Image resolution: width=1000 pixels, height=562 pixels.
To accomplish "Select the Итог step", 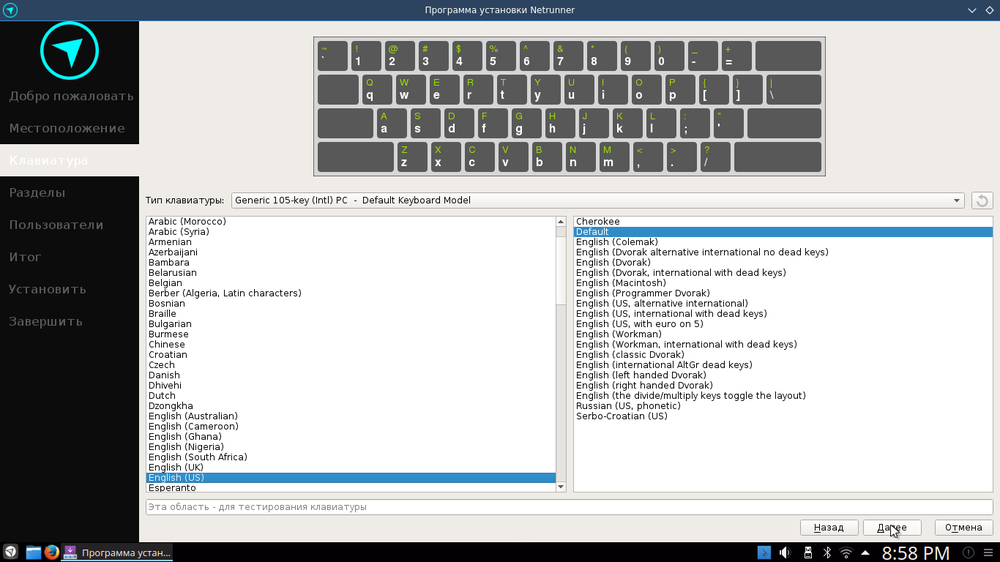I will 70,257.
